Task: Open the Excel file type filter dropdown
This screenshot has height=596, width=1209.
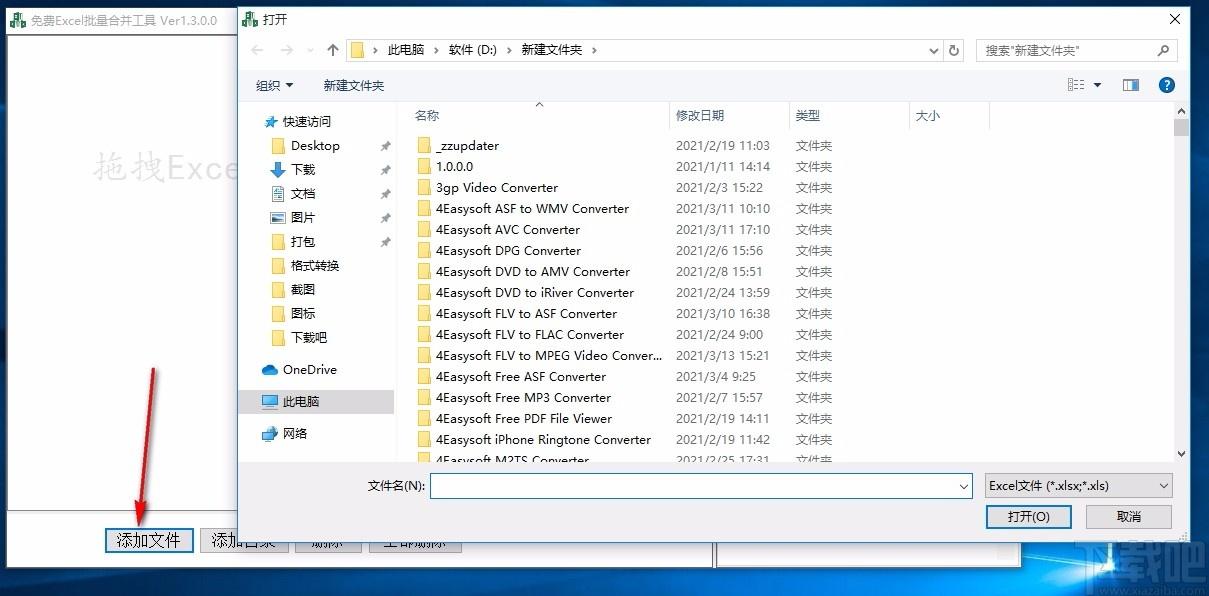Action: point(1078,486)
